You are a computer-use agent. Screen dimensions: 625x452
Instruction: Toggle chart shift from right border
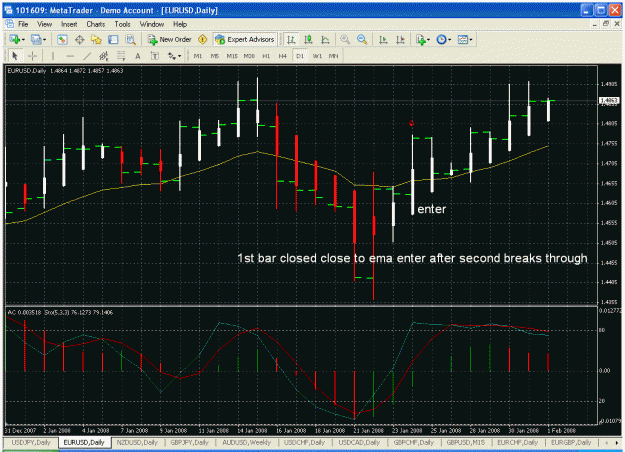click(400, 39)
